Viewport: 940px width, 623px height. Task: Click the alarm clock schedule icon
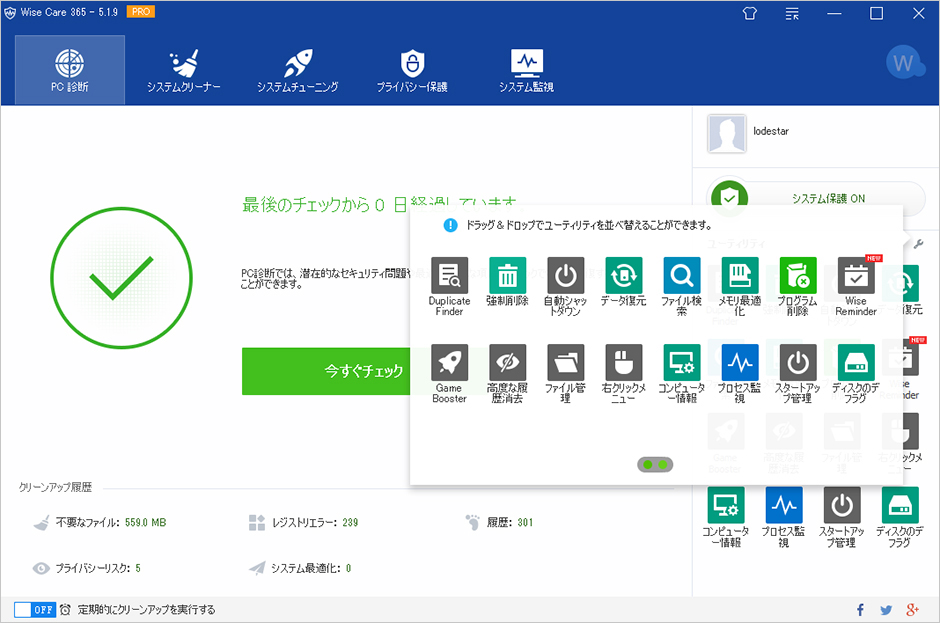(x=65, y=610)
